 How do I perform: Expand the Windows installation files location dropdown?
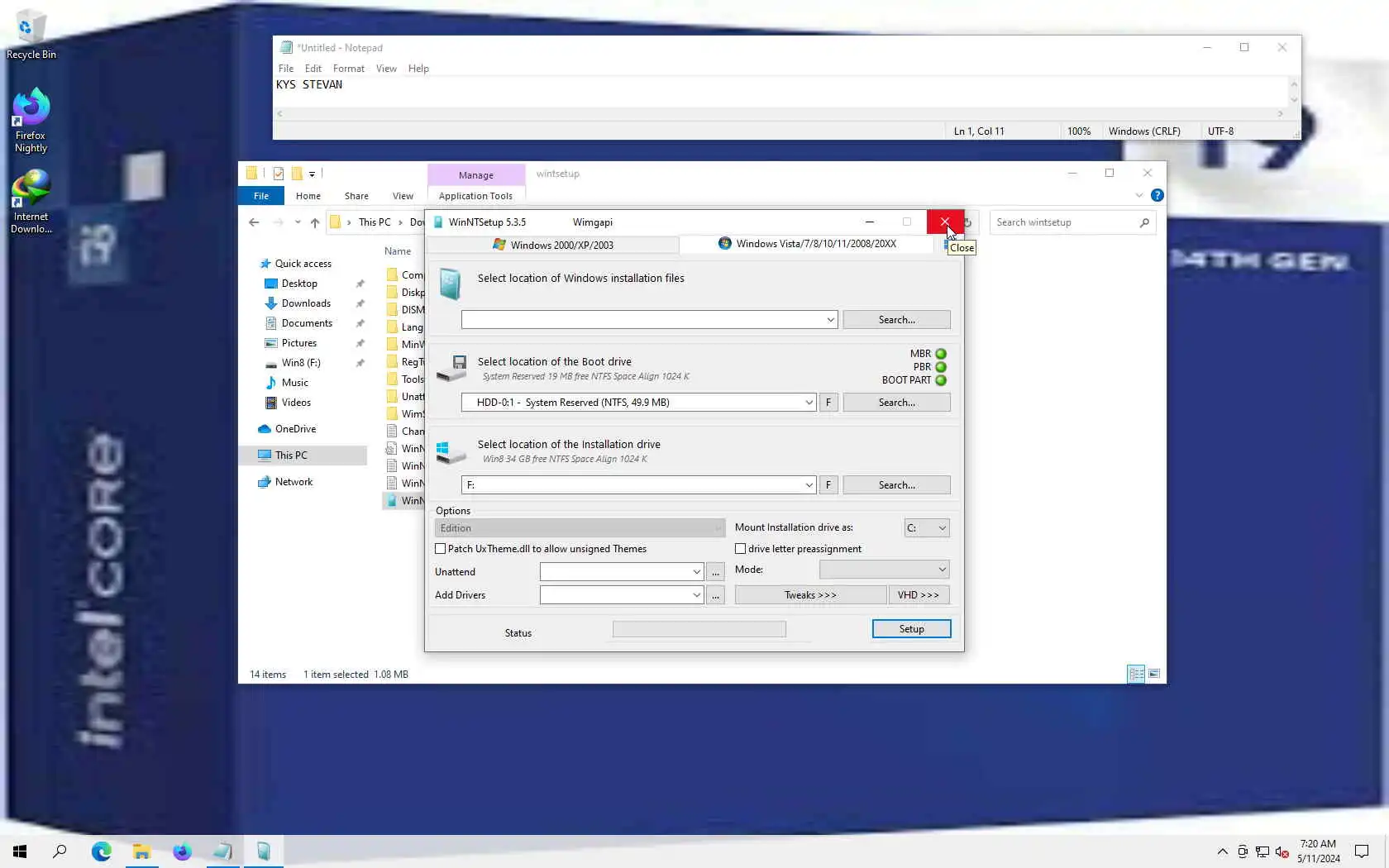(x=830, y=320)
